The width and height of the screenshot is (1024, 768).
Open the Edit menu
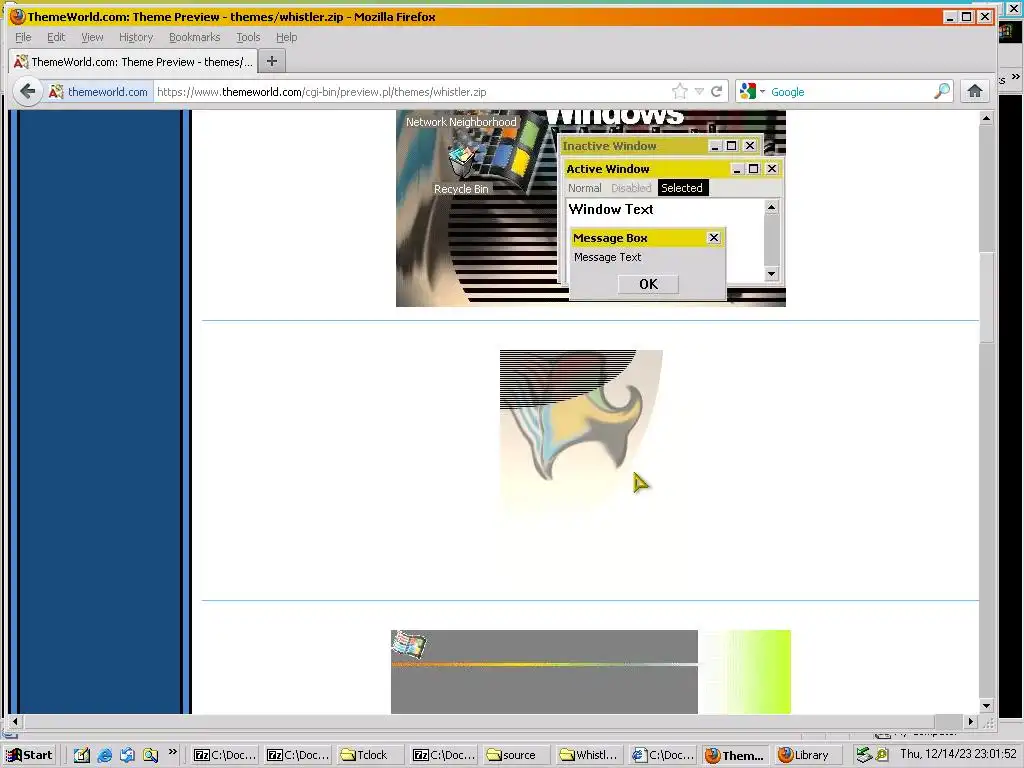[x=56, y=37]
